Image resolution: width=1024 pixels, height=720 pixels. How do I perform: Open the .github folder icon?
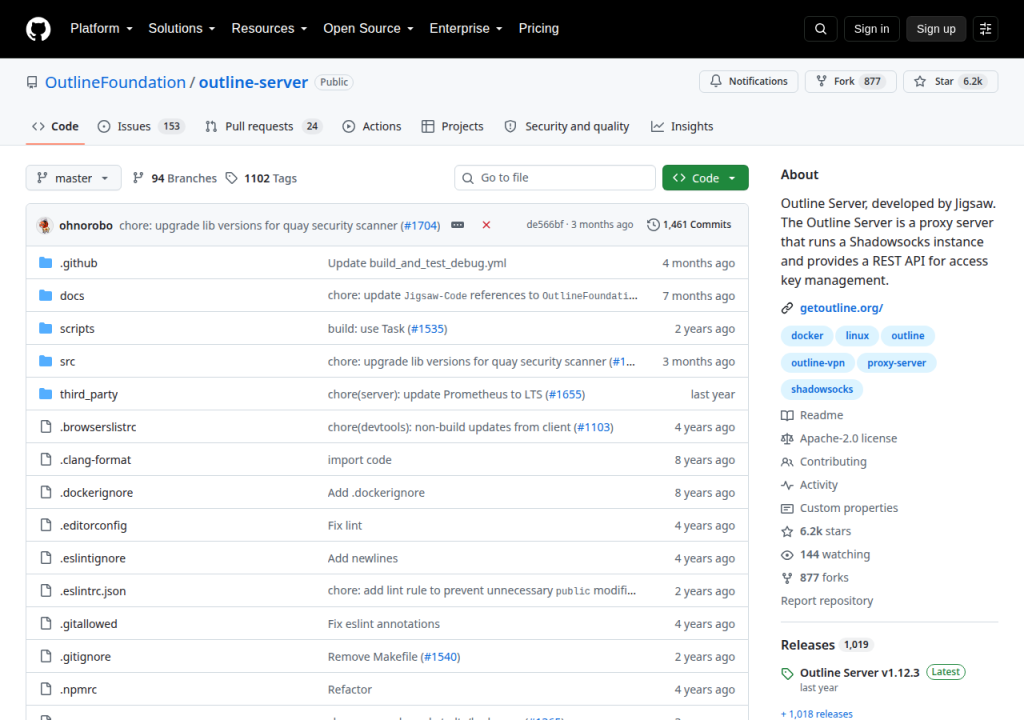(x=46, y=263)
